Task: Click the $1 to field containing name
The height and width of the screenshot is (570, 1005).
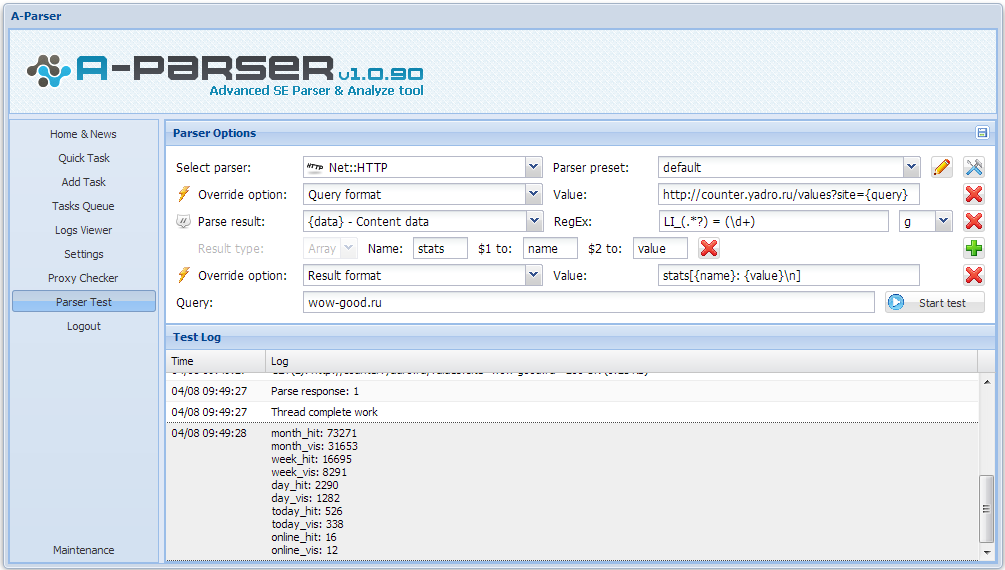Action: [x=550, y=248]
